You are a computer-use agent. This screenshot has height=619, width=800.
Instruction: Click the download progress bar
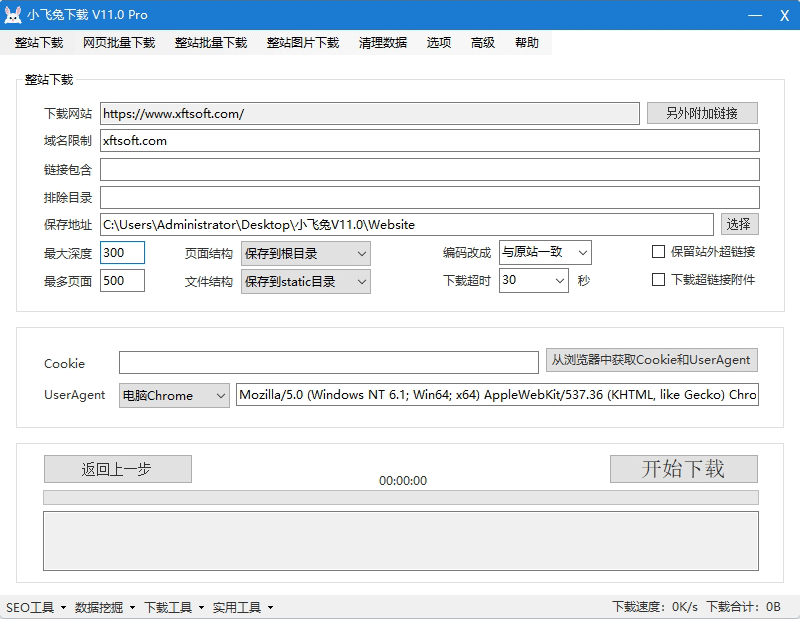[x=400, y=497]
